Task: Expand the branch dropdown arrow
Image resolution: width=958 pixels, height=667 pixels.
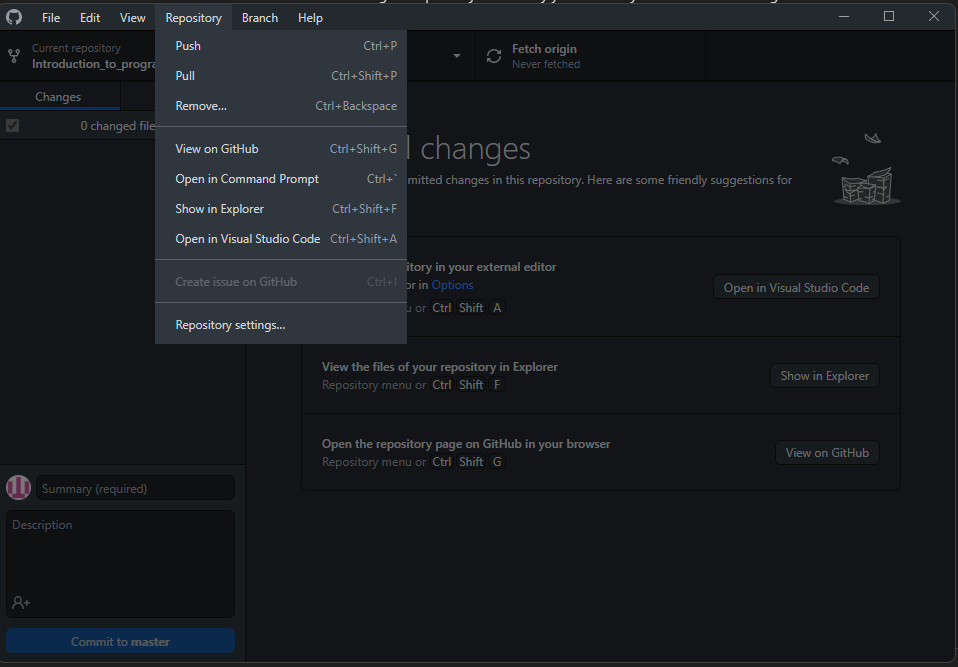Action: click(456, 56)
